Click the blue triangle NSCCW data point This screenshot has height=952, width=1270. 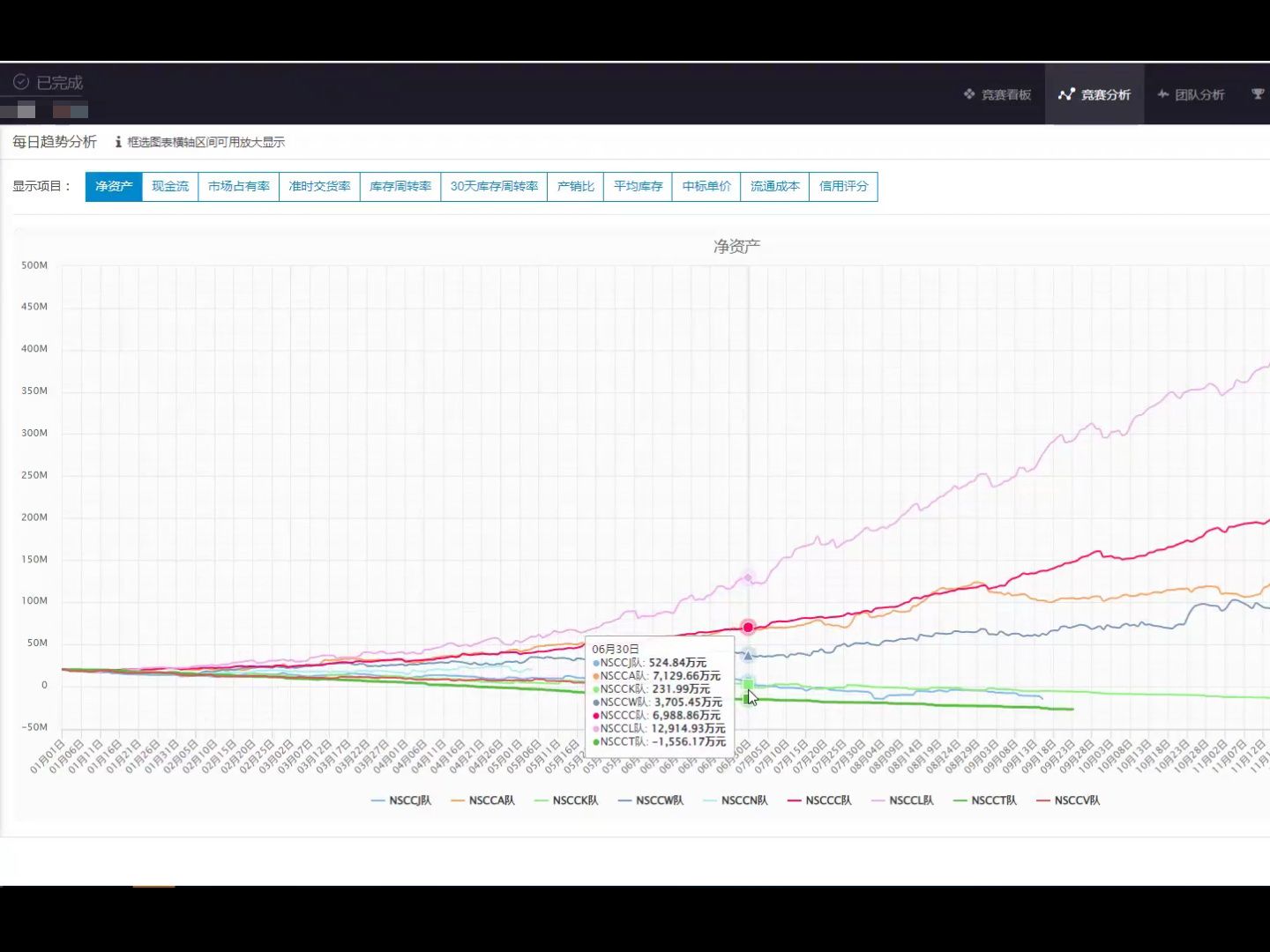click(748, 655)
